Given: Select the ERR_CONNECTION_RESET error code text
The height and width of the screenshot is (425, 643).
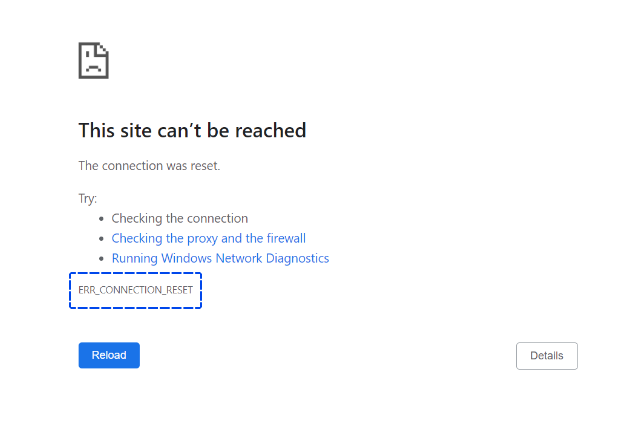Looking at the screenshot, I should (135, 290).
